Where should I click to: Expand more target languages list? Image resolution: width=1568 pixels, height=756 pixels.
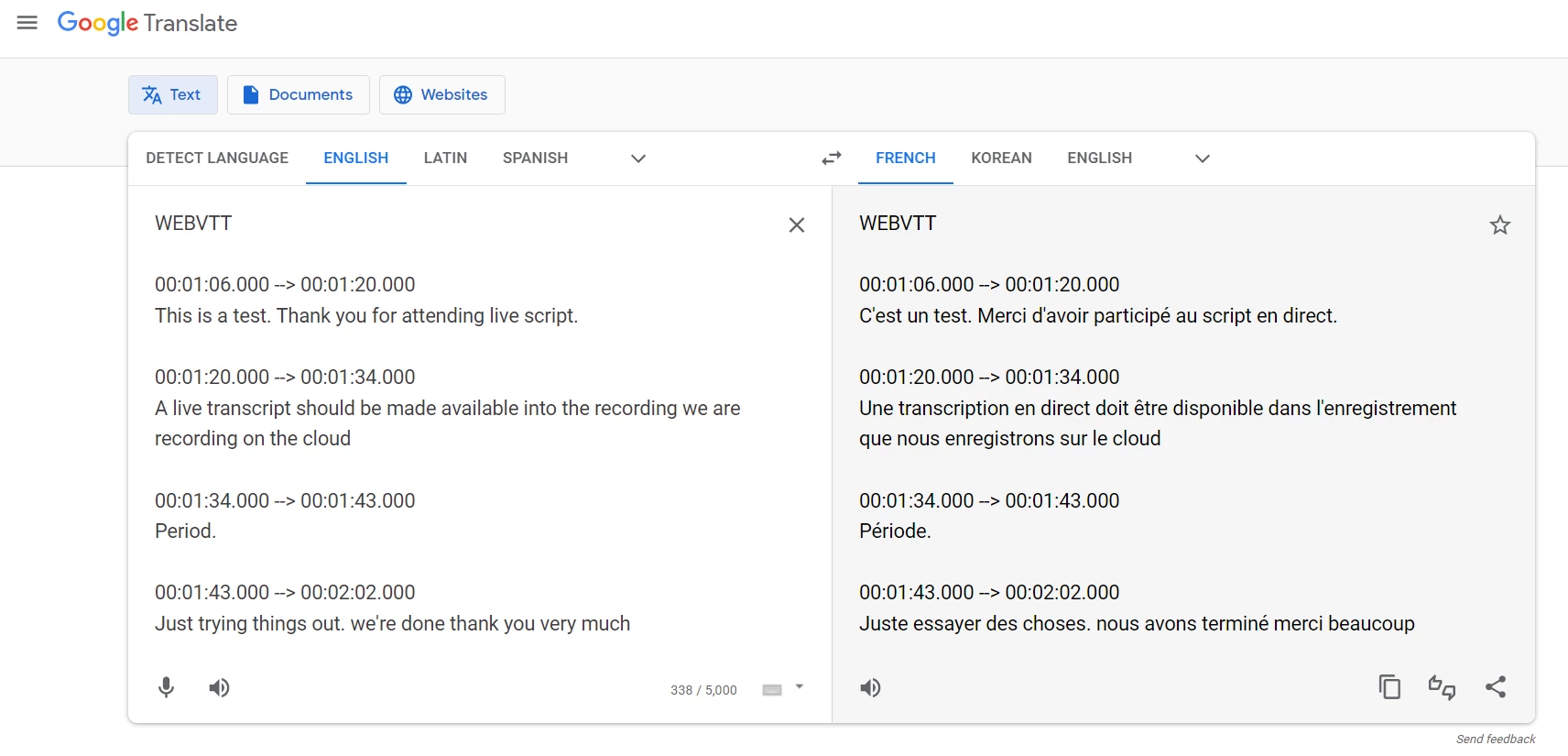click(x=1203, y=159)
